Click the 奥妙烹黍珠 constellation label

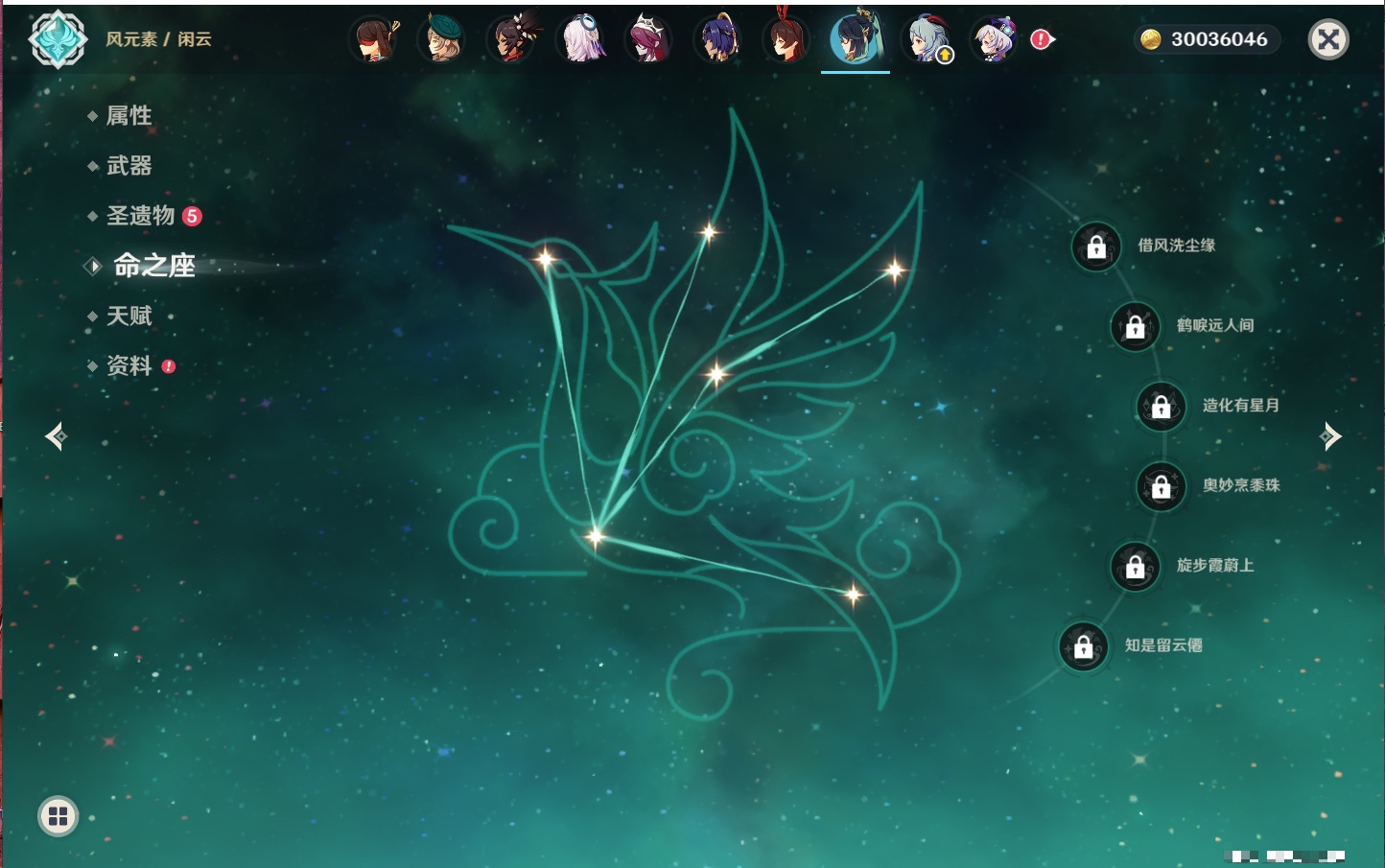coord(1241,485)
